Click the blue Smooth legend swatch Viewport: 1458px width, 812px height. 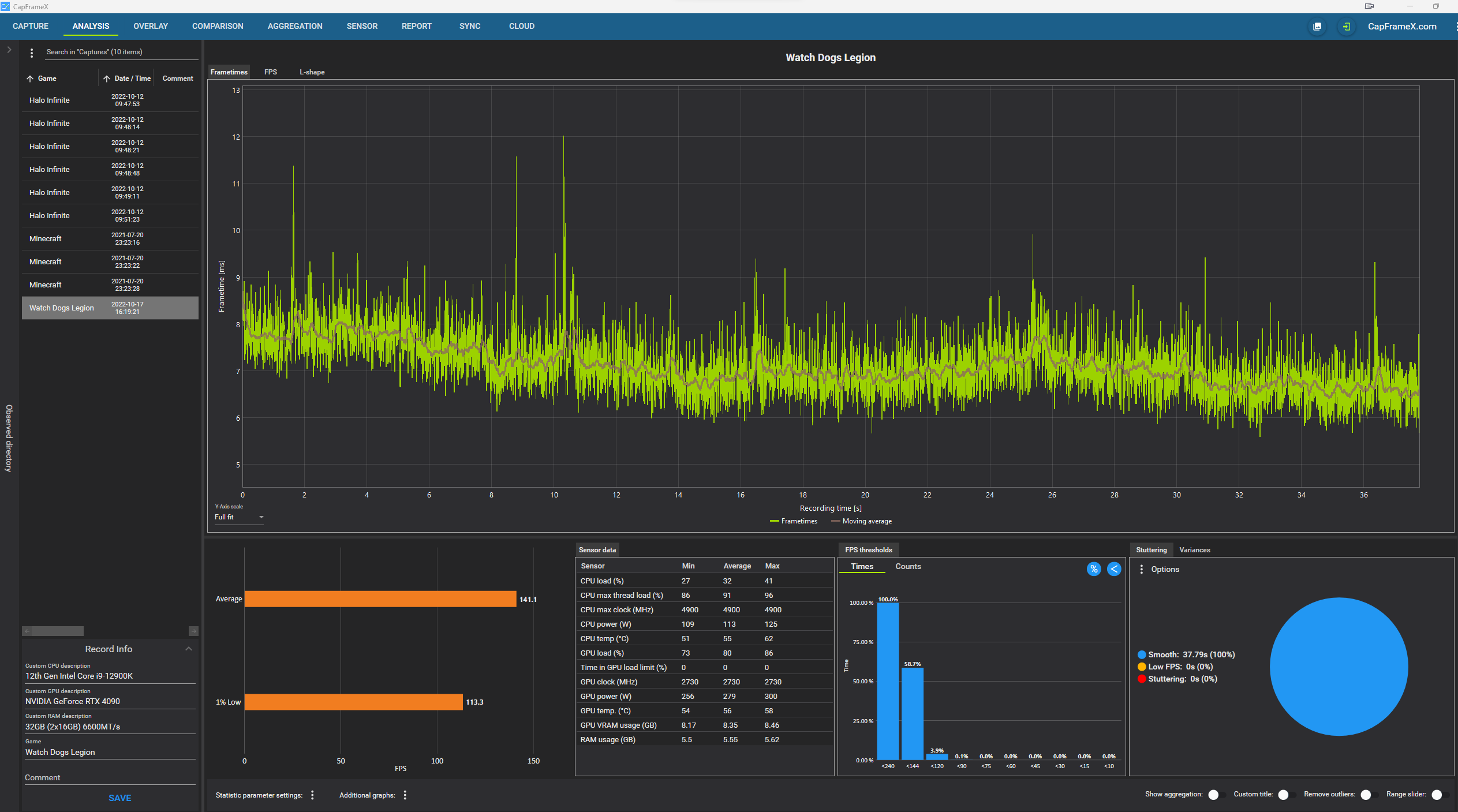tap(1141, 654)
